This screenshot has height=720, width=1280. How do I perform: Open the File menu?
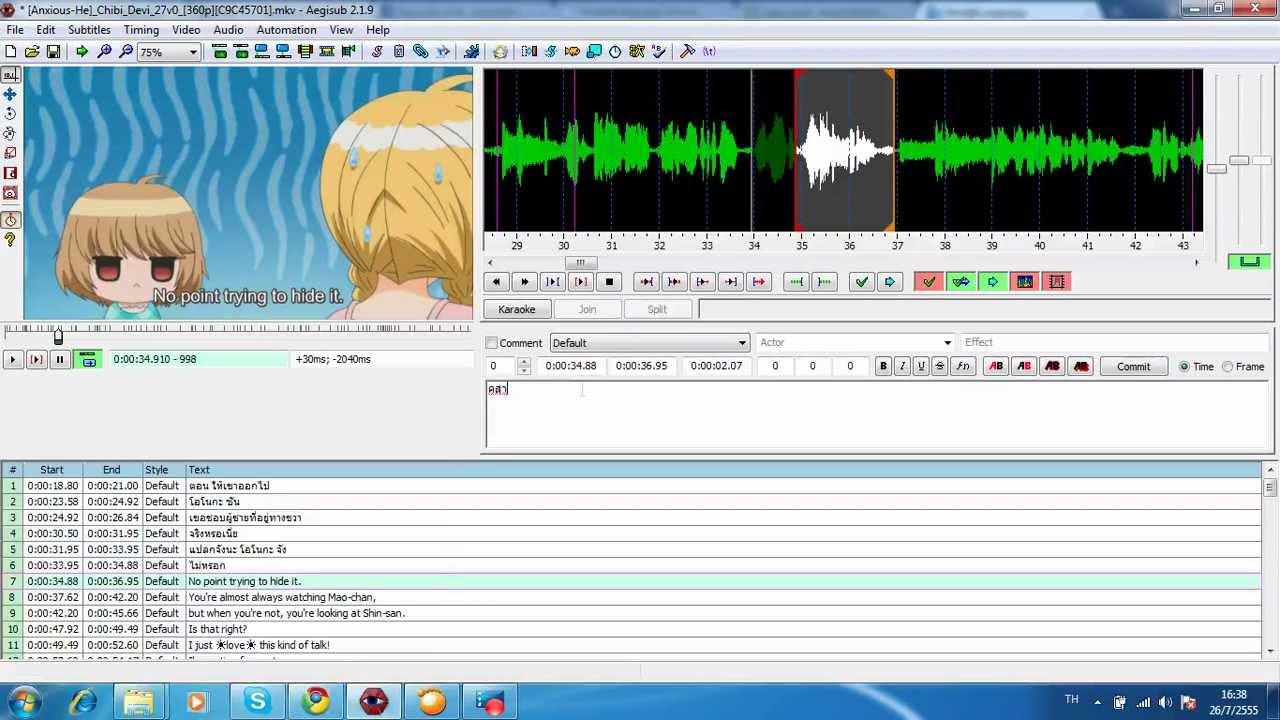point(15,30)
